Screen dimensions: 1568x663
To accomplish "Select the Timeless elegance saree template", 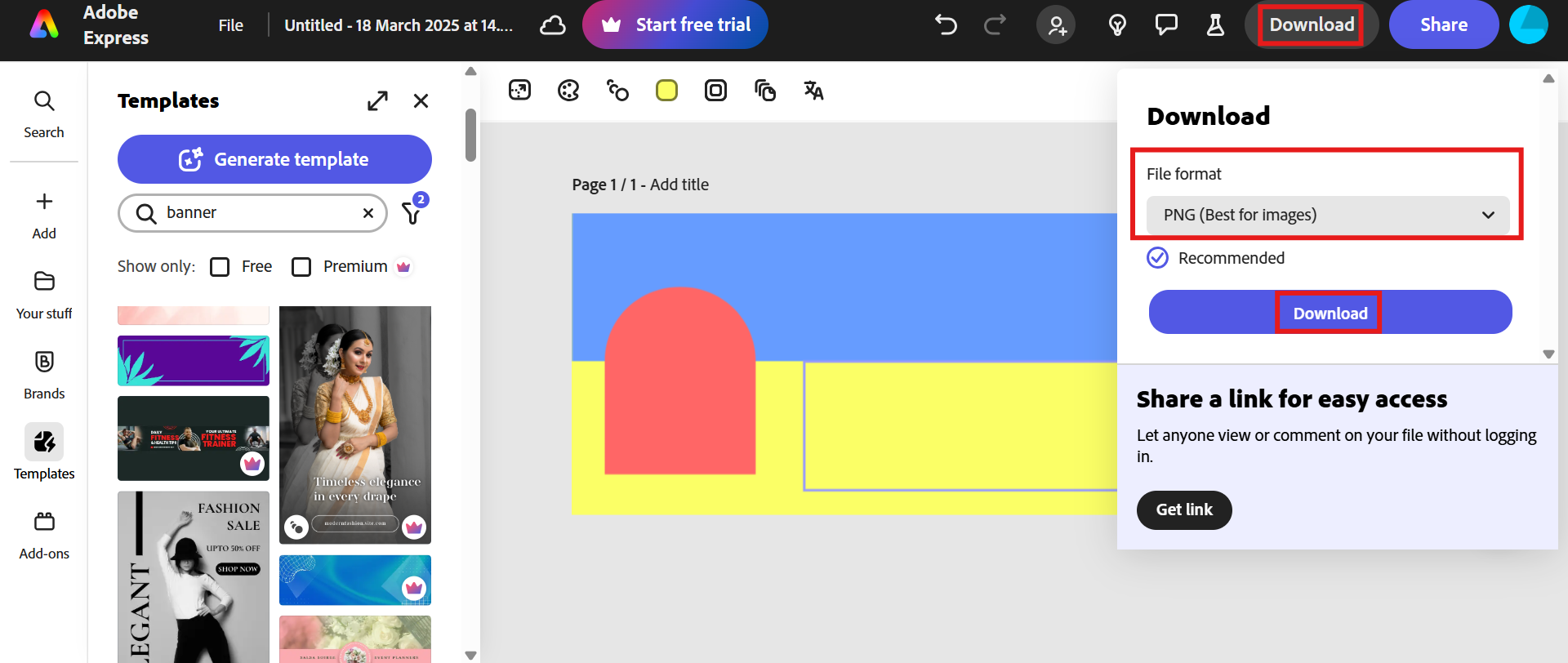I will pos(355,425).
